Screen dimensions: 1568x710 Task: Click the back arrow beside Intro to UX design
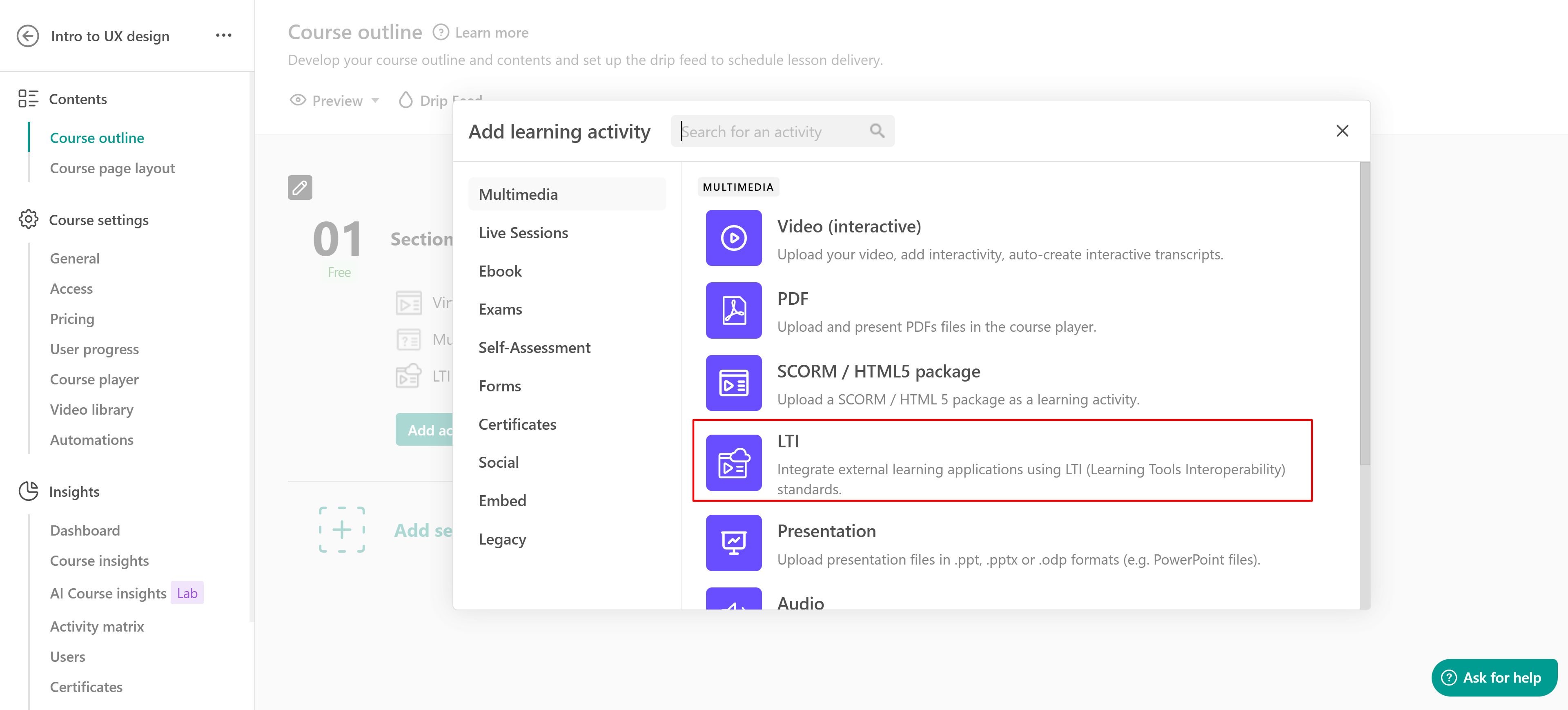pyautogui.click(x=28, y=36)
